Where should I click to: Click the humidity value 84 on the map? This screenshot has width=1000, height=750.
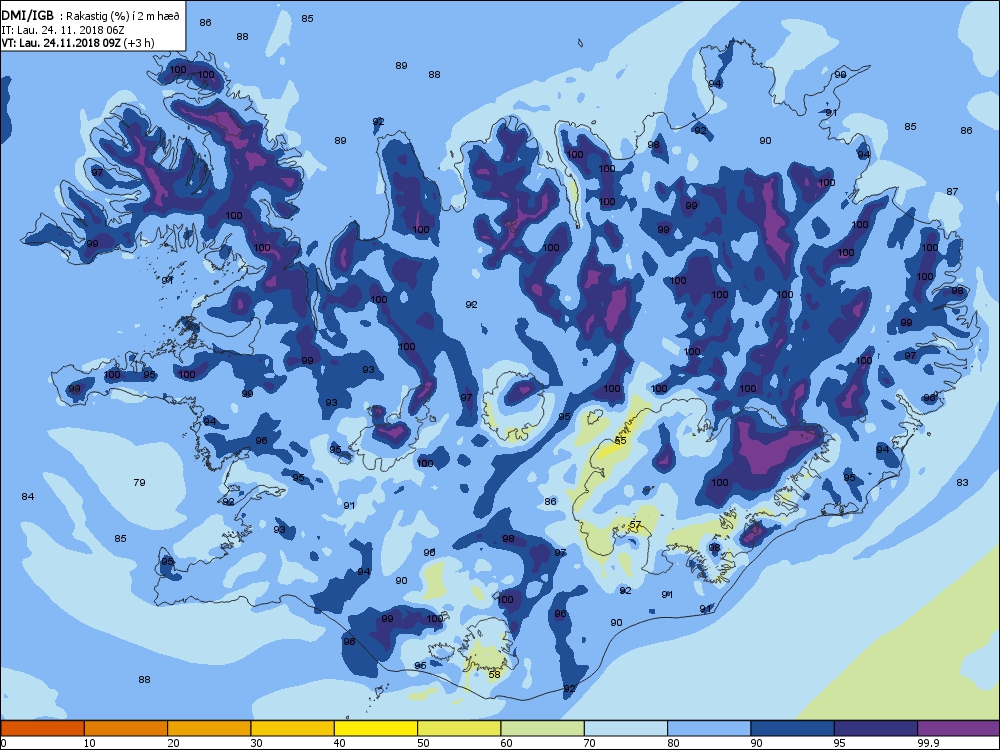27,496
